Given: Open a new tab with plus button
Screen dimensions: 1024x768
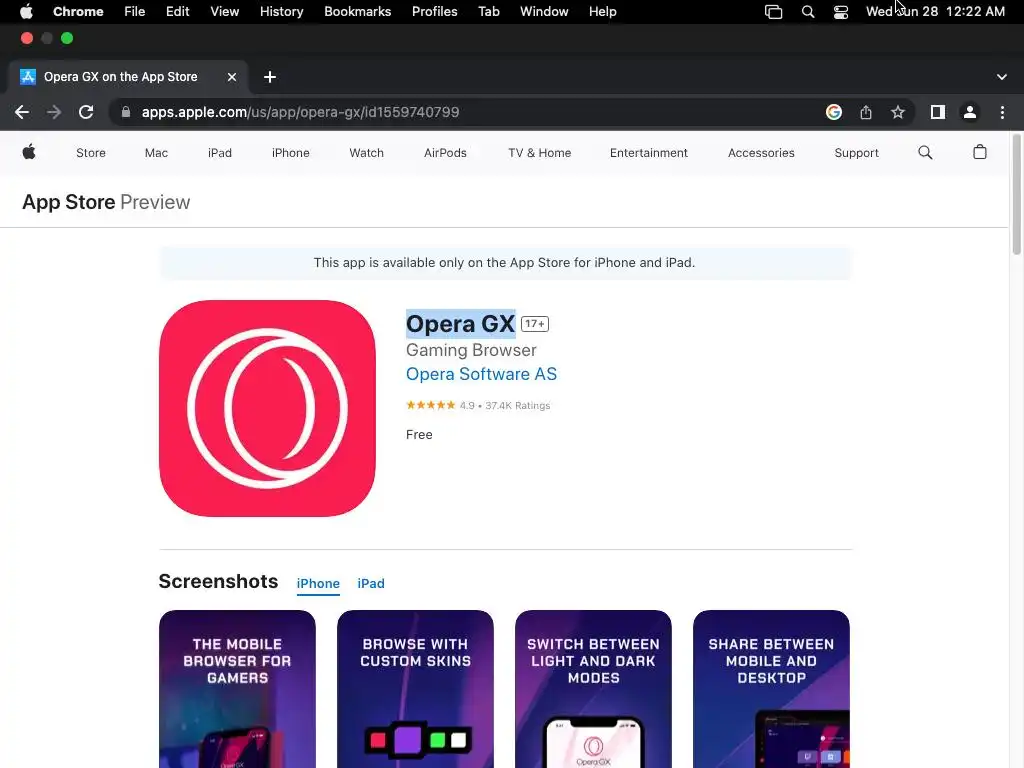Looking at the screenshot, I should pos(270,77).
